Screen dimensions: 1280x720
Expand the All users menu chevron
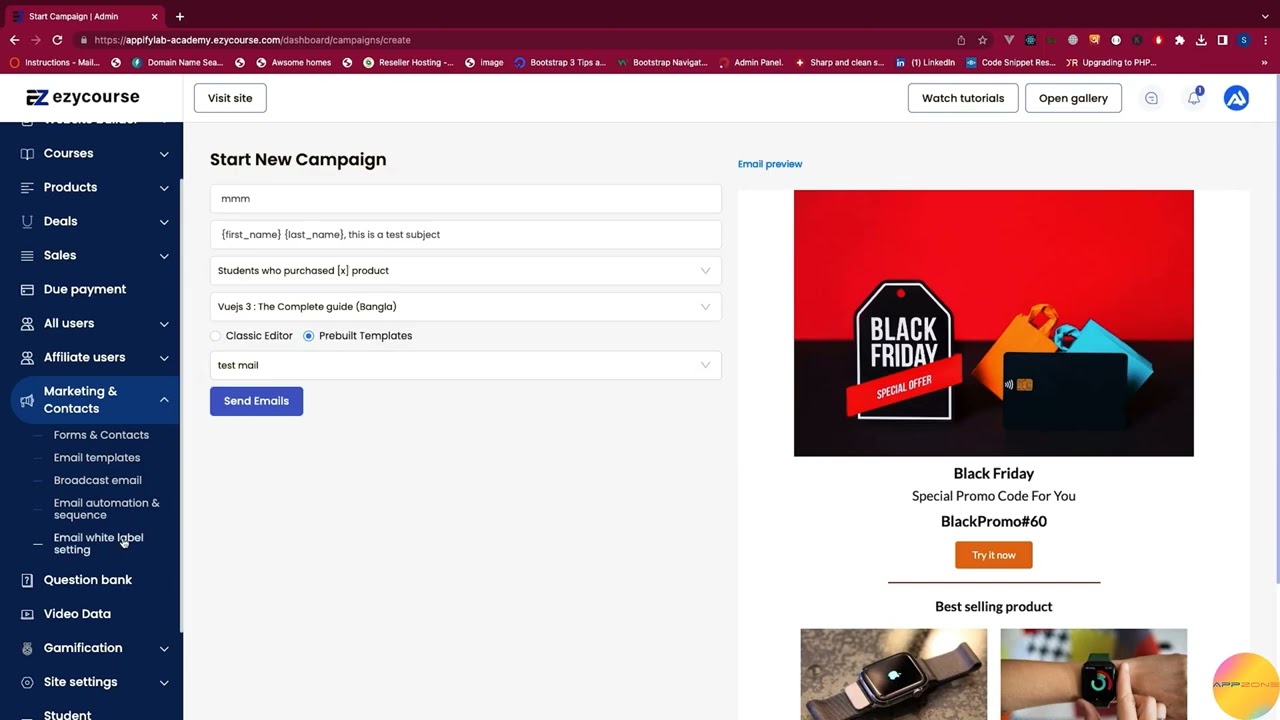pyautogui.click(x=164, y=324)
